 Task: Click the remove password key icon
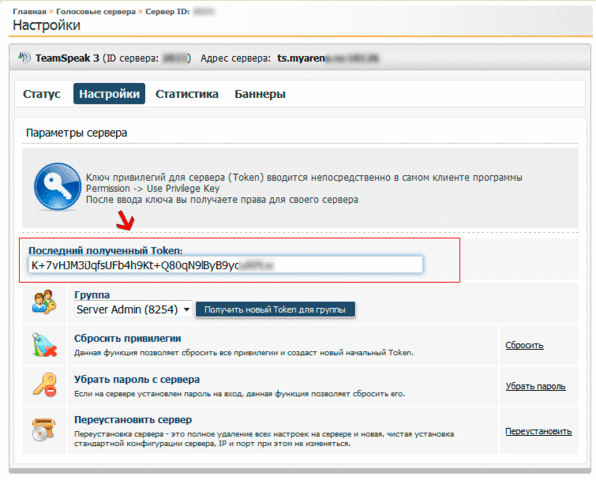coord(44,385)
